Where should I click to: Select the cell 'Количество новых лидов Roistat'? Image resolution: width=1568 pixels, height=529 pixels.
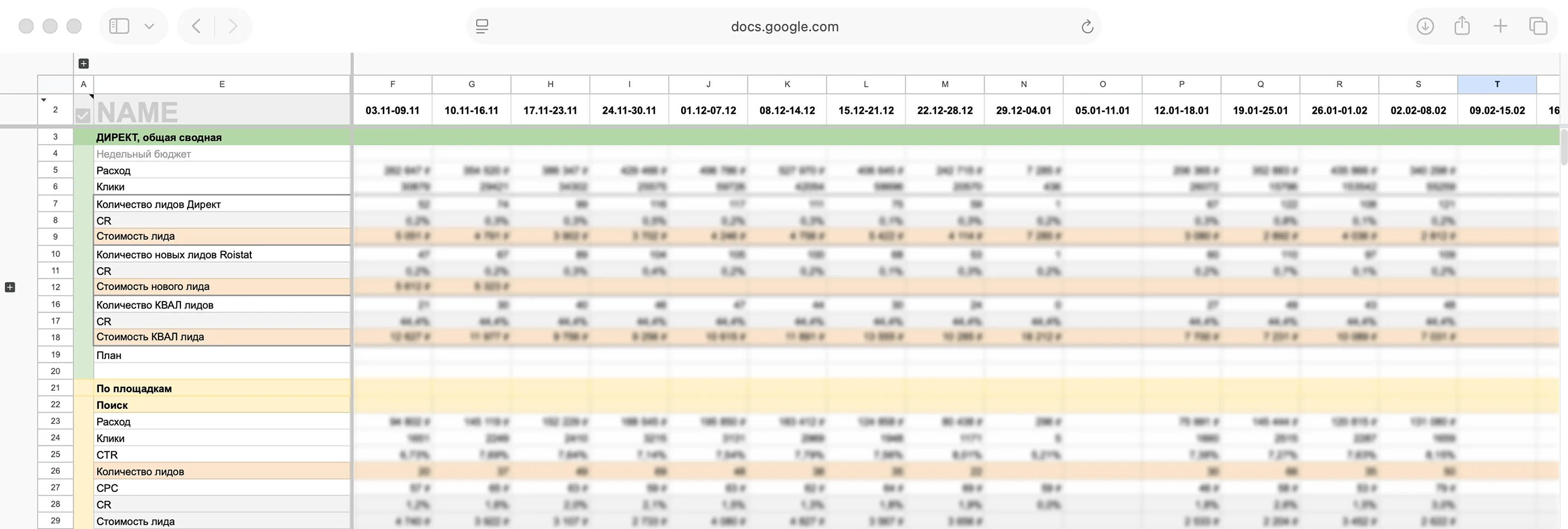[x=221, y=255]
